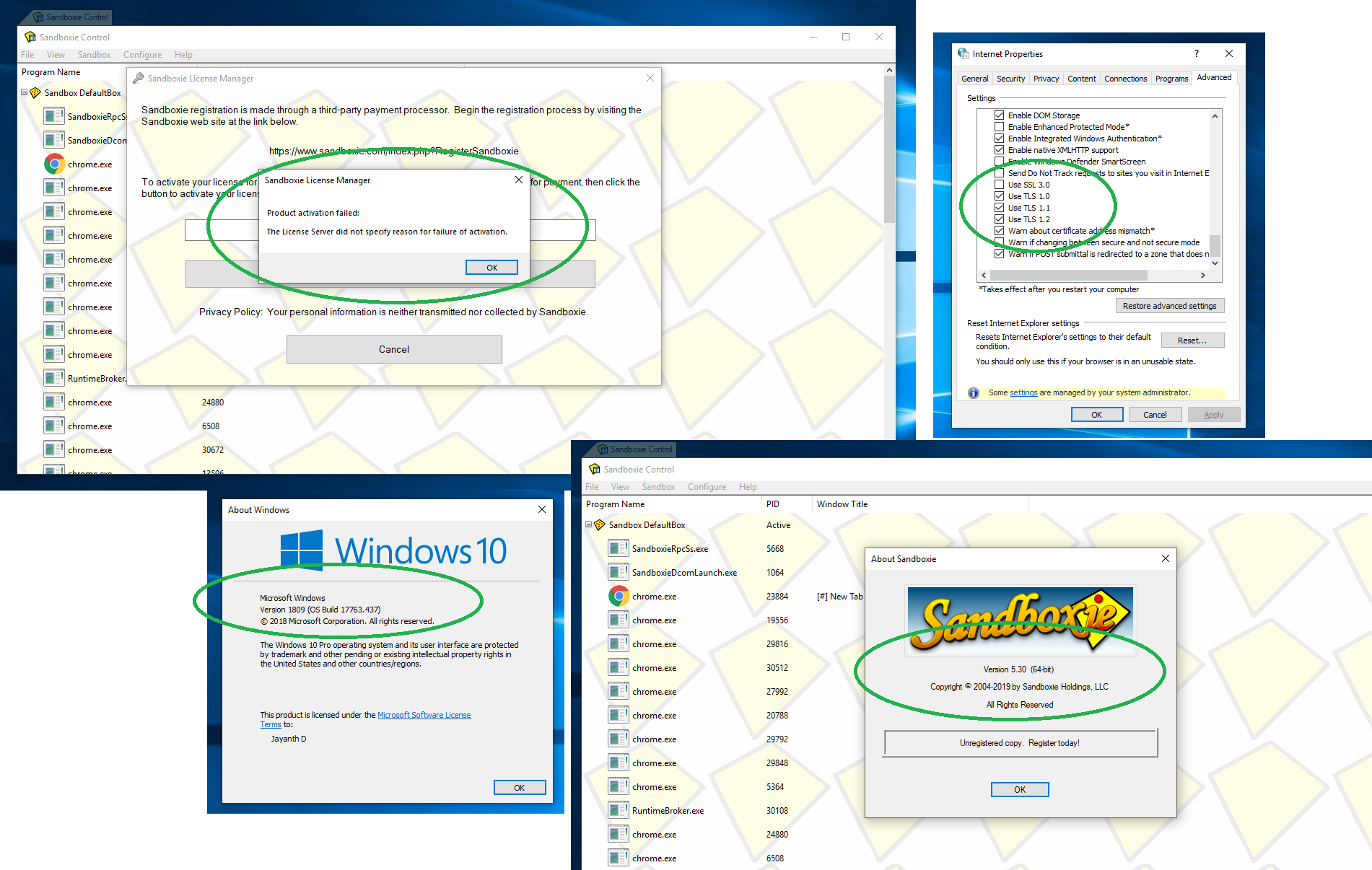
Task: Click the 'settings' link in administrator notice
Action: click(x=1023, y=393)
